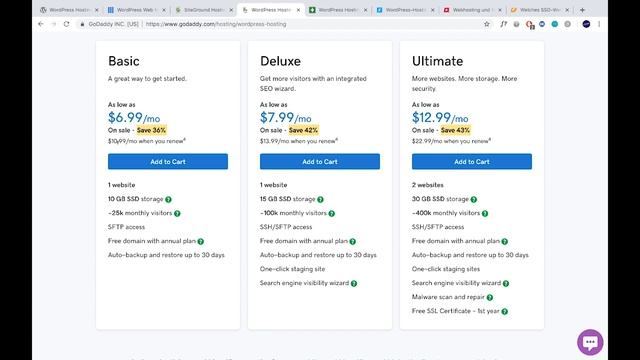Viewport: 640px width, 360px height.
Task: Click the teal circular extension icon
Action: tap(555, 24)
